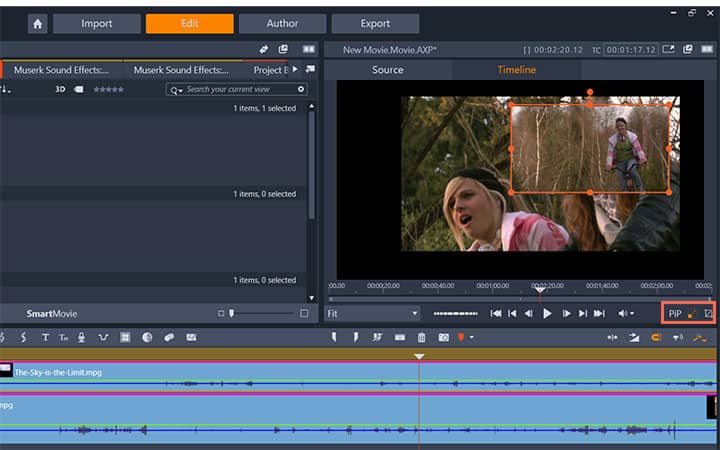Viewport: 720px width, 450px height.
Task: Undock the preview player window
Action: (687, 49)
